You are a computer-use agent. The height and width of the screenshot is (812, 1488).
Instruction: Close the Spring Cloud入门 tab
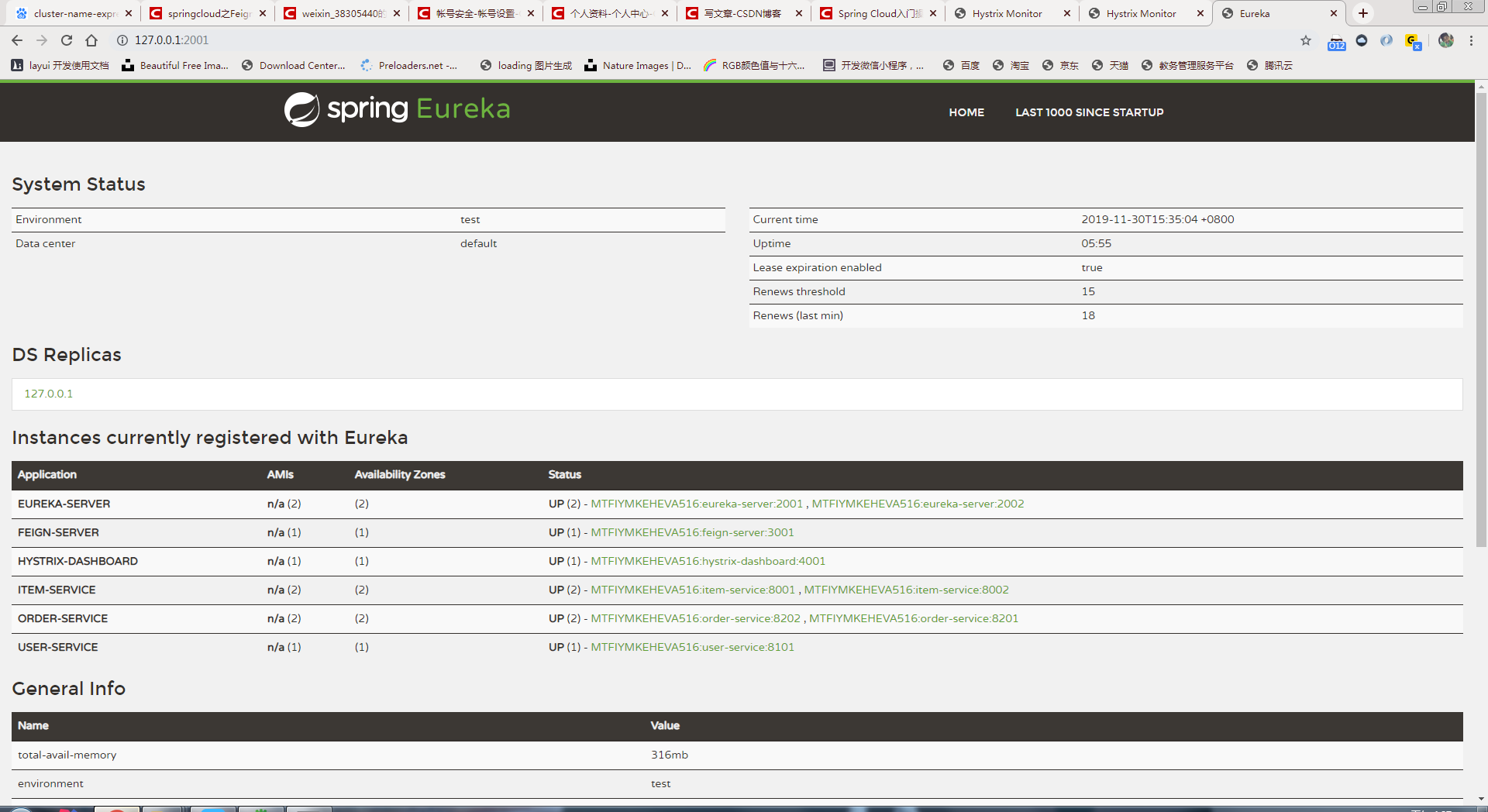(933, 13)
